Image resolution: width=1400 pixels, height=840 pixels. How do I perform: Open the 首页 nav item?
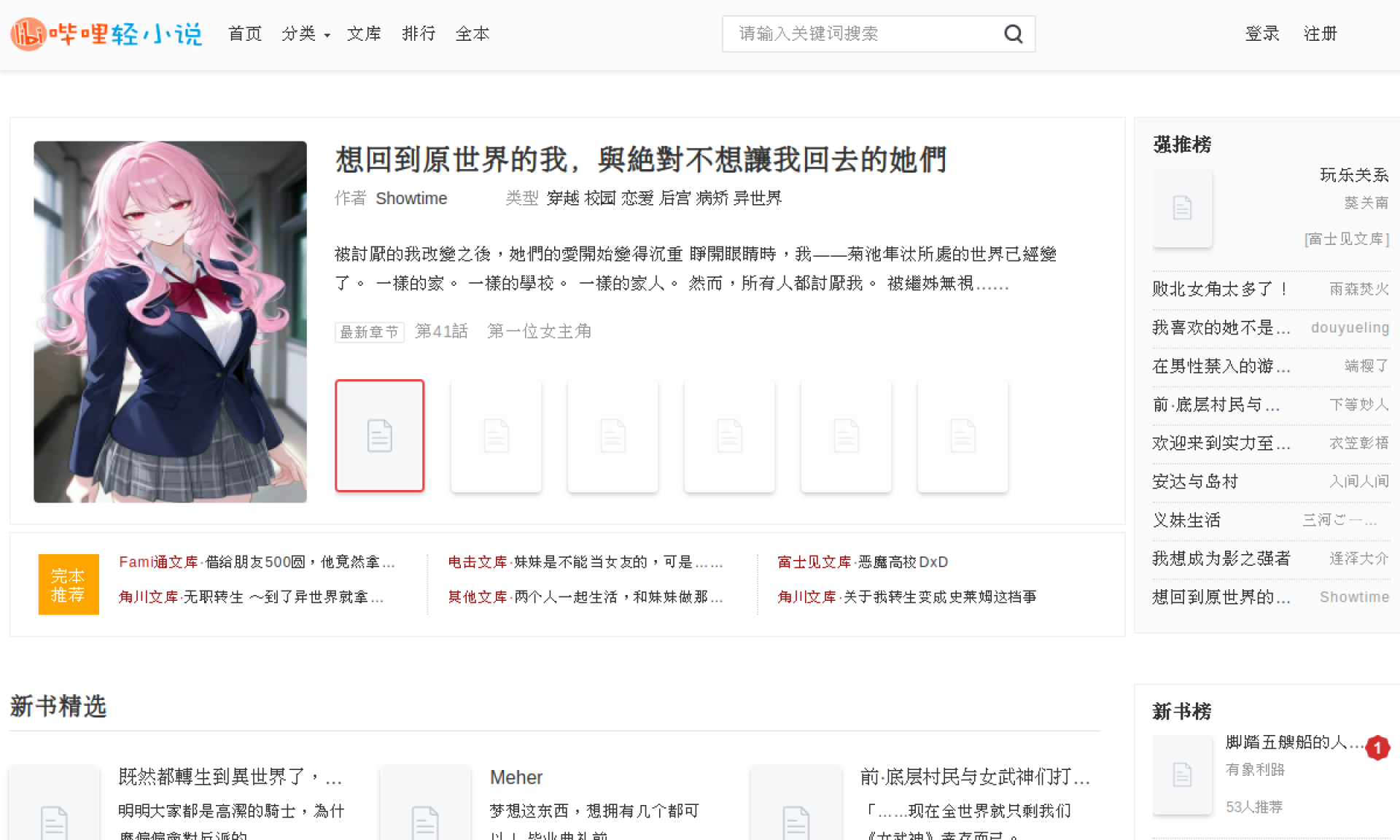(245, 34)
